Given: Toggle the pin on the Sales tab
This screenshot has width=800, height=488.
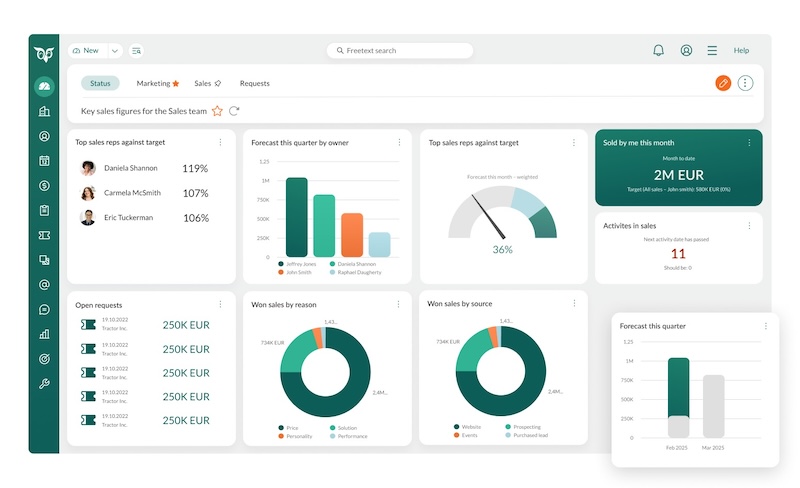Looking at the screenshot, I should pyautogui.click(x=218, y=84).
